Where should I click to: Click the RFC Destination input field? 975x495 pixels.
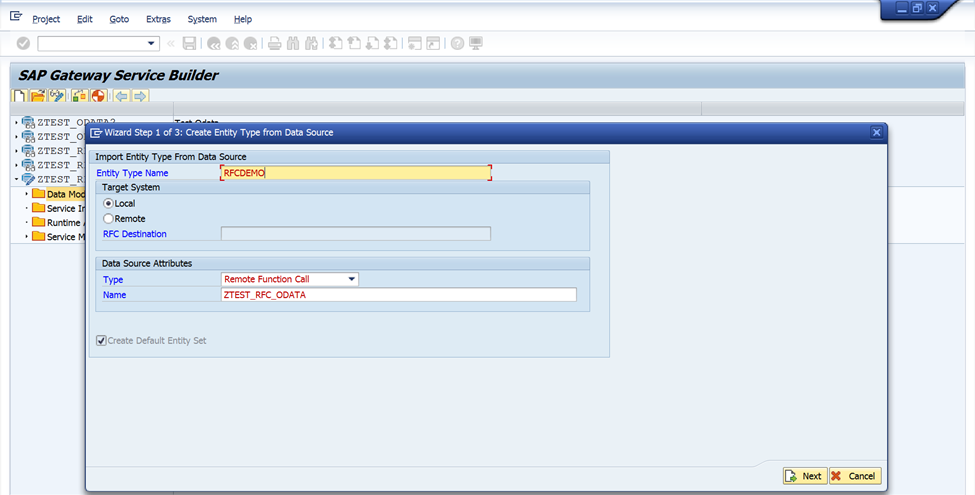point(356,234)
